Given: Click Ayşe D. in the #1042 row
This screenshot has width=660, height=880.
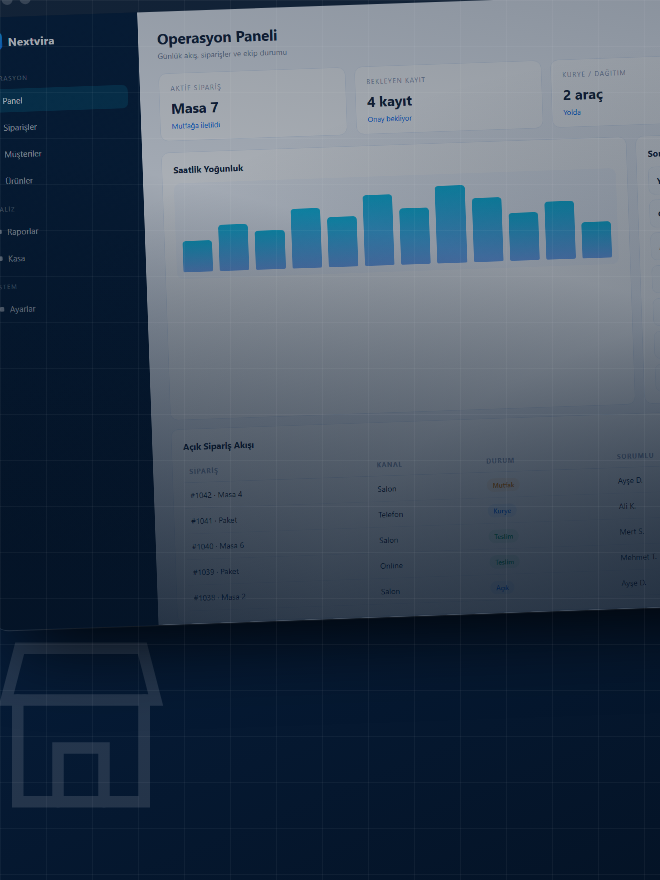Looking at the screenshot, I should point(630,480).
